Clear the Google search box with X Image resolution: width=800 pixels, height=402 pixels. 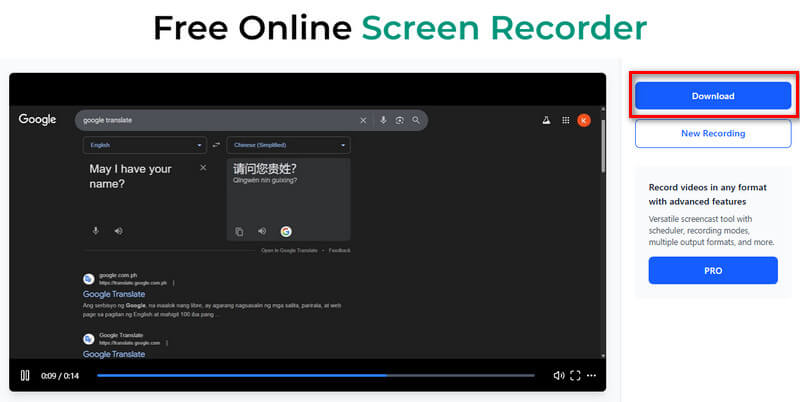pos(363,120)
